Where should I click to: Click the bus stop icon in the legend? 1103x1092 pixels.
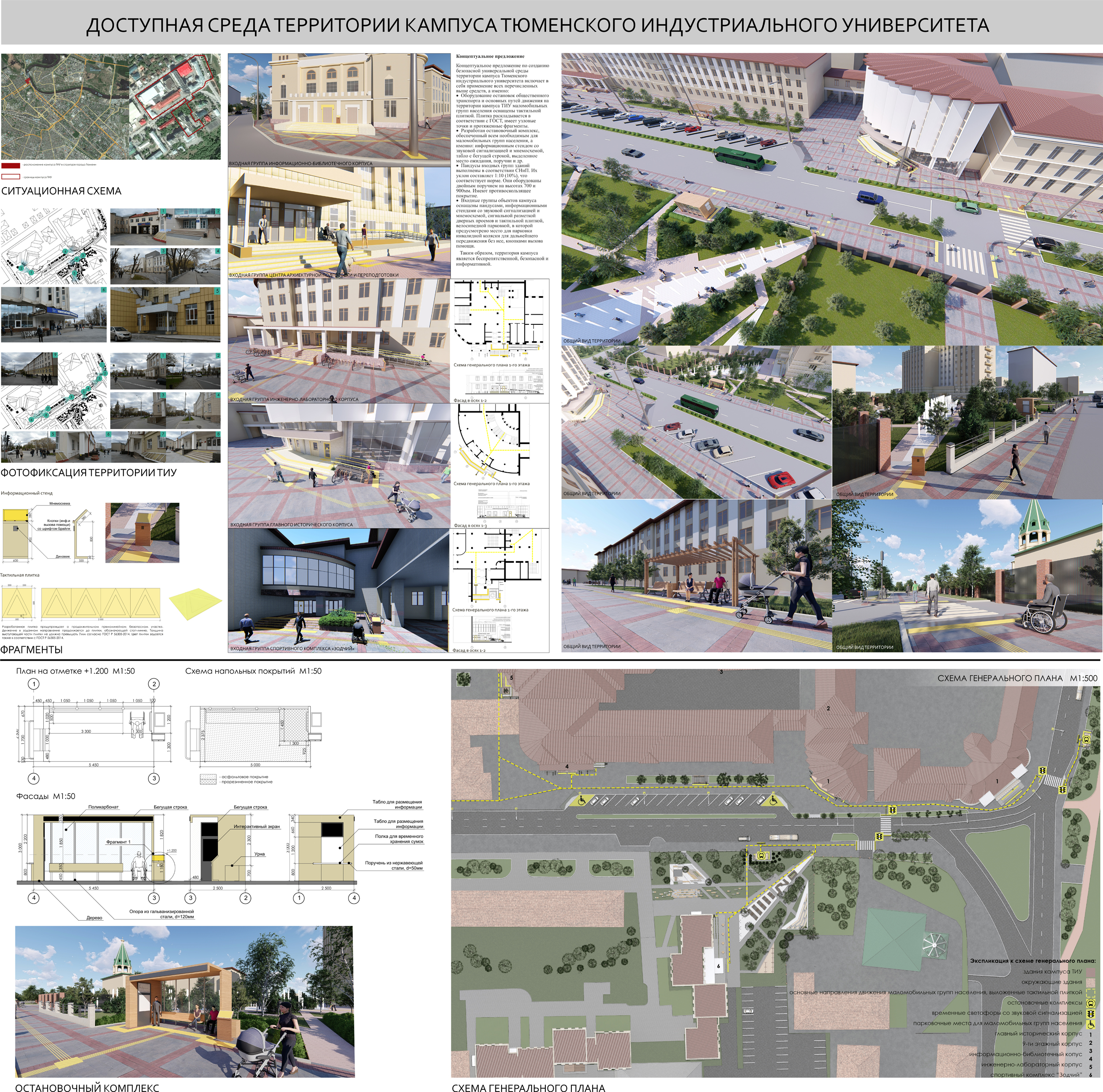1091,1003
